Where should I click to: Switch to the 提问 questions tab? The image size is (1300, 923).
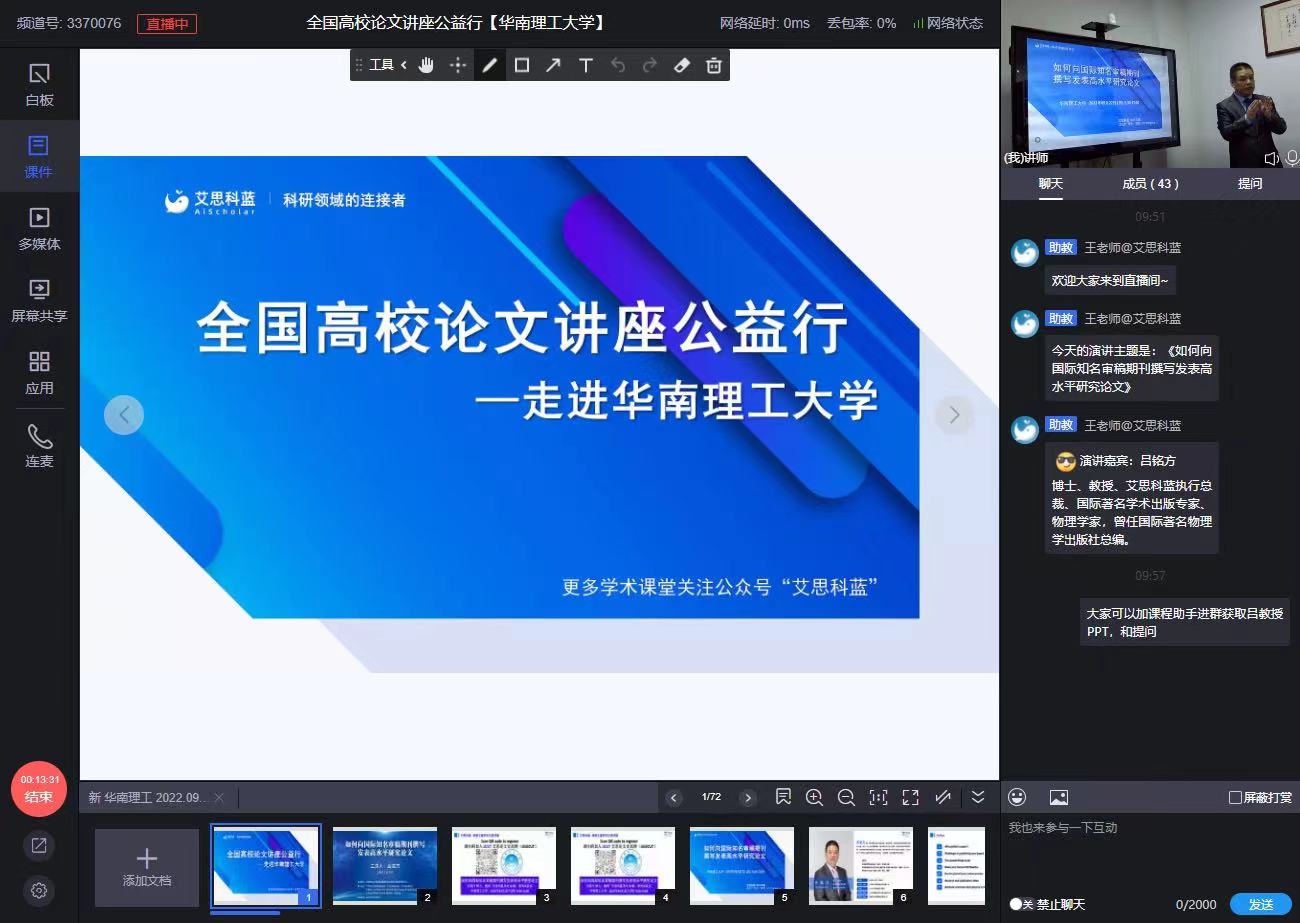1250,184
